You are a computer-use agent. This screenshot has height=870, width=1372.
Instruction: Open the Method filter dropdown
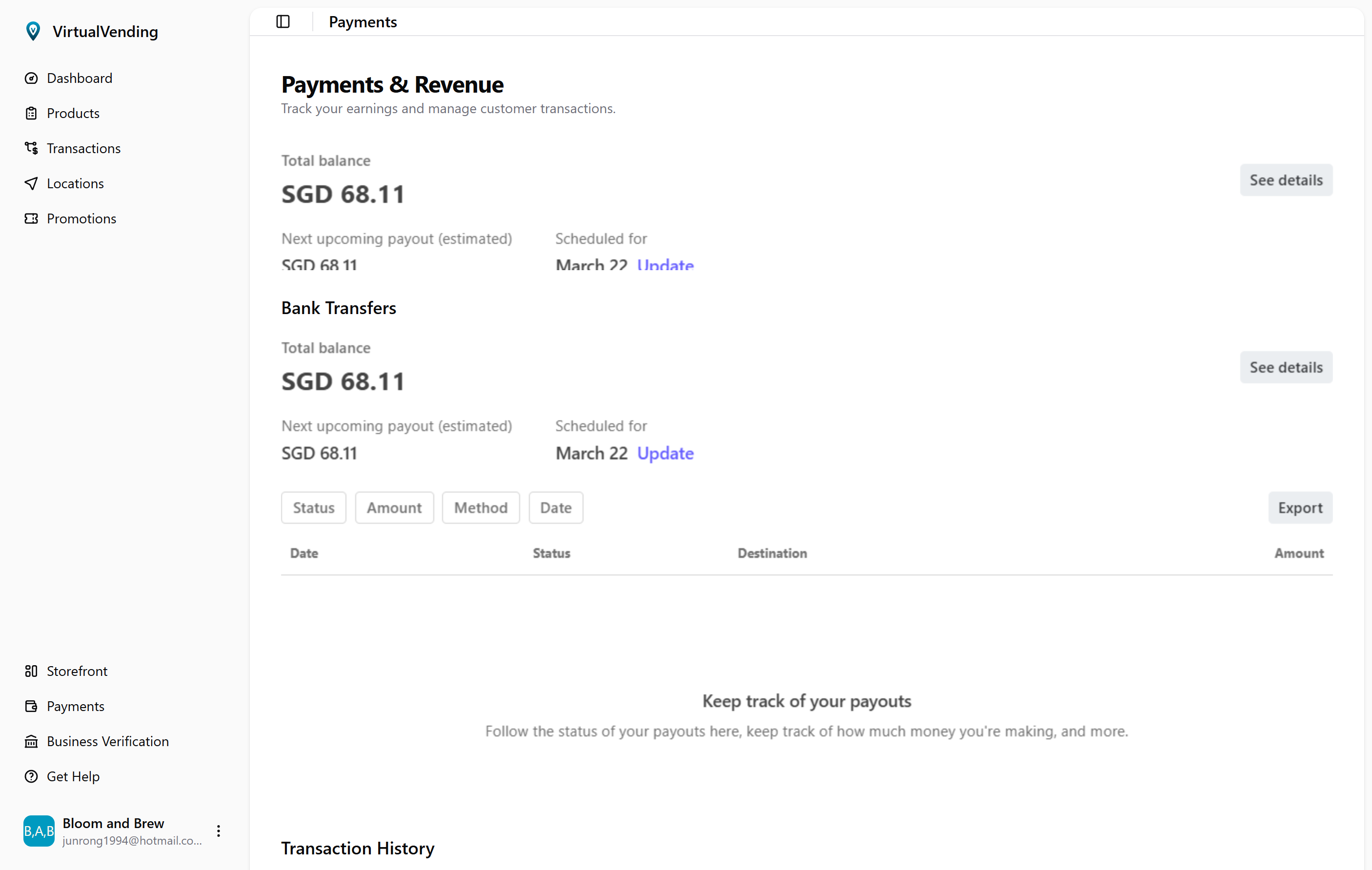pos(480,507)
